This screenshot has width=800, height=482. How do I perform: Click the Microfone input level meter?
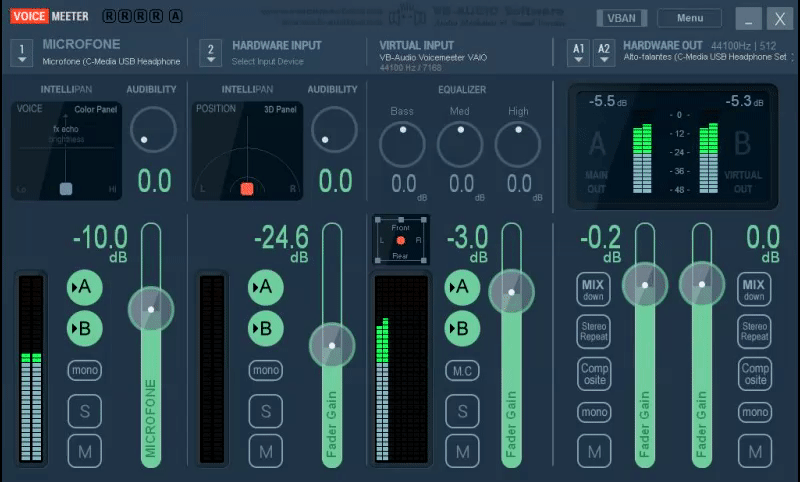pos(31,368)
